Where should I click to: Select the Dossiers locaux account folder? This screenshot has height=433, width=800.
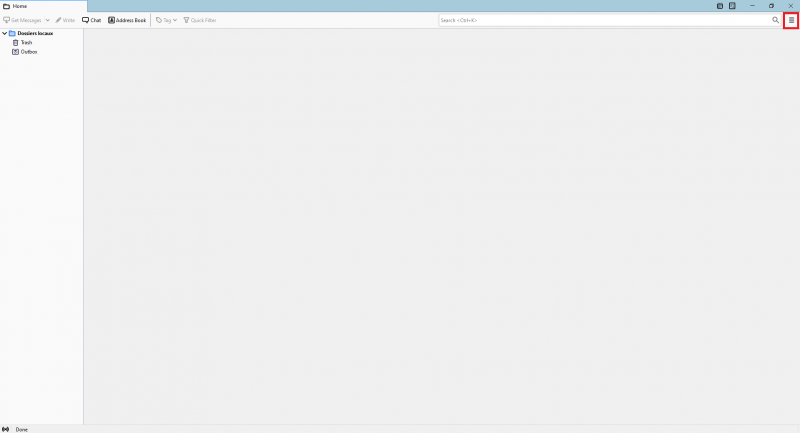[x=35, y=33]
